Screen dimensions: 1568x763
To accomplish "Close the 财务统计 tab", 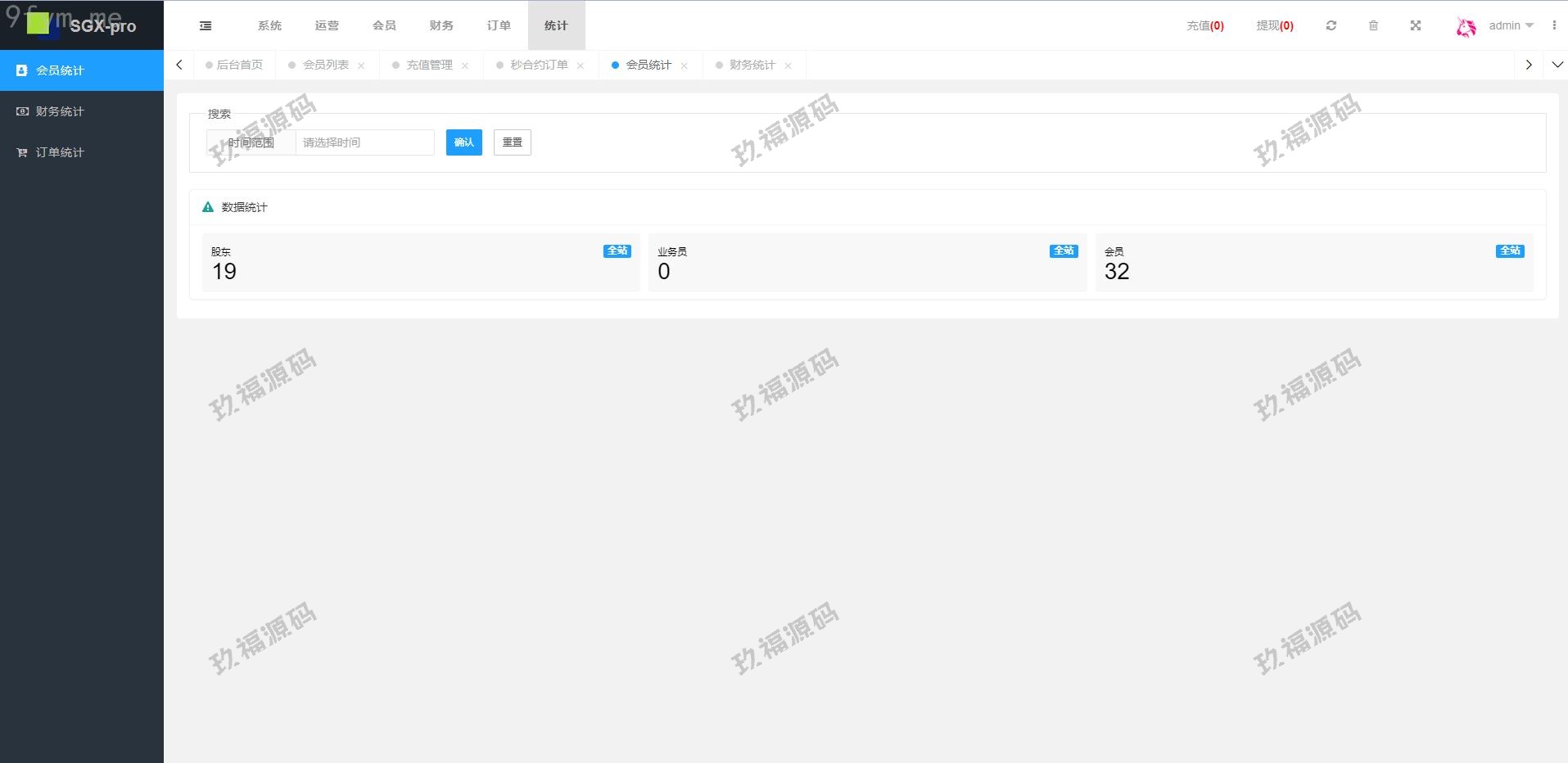I will pos(788,65).
